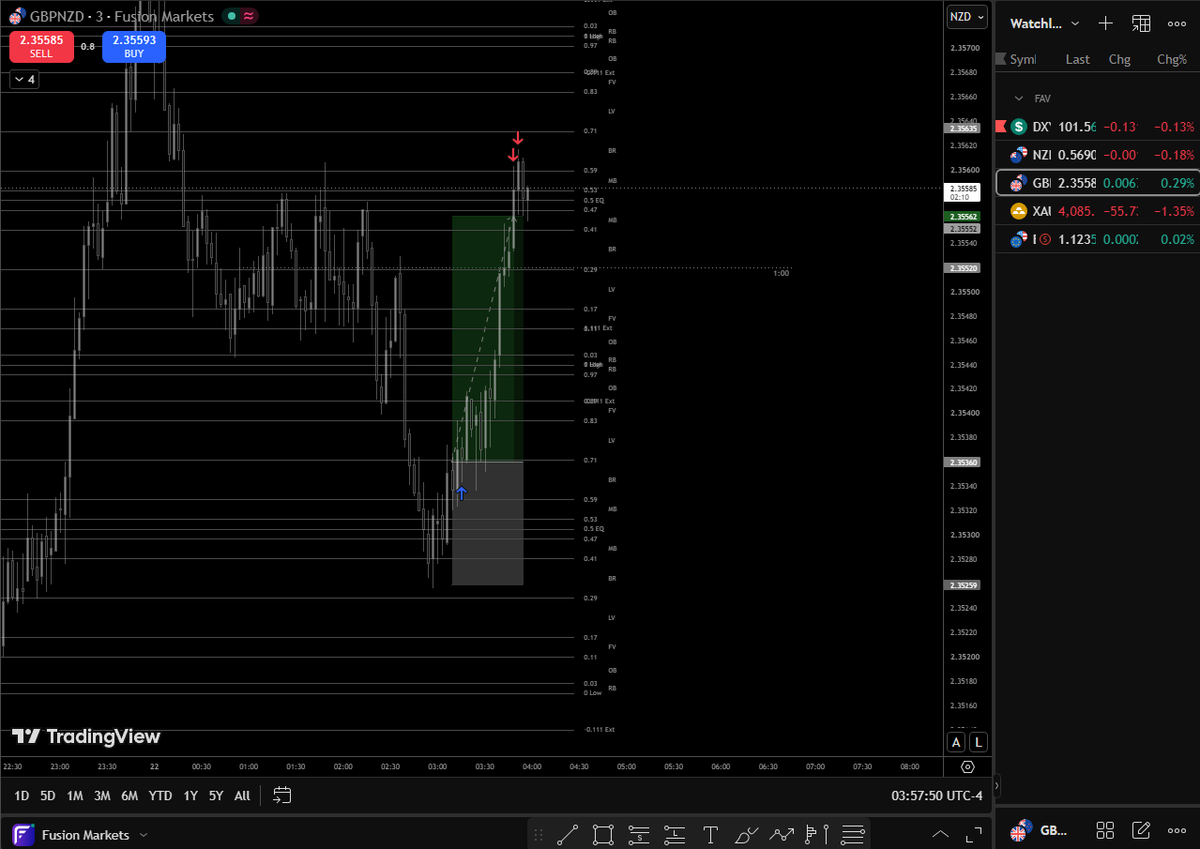Click the red SELL 2.35585 button
Screen dimensions: 1200x849
(41, 46)
